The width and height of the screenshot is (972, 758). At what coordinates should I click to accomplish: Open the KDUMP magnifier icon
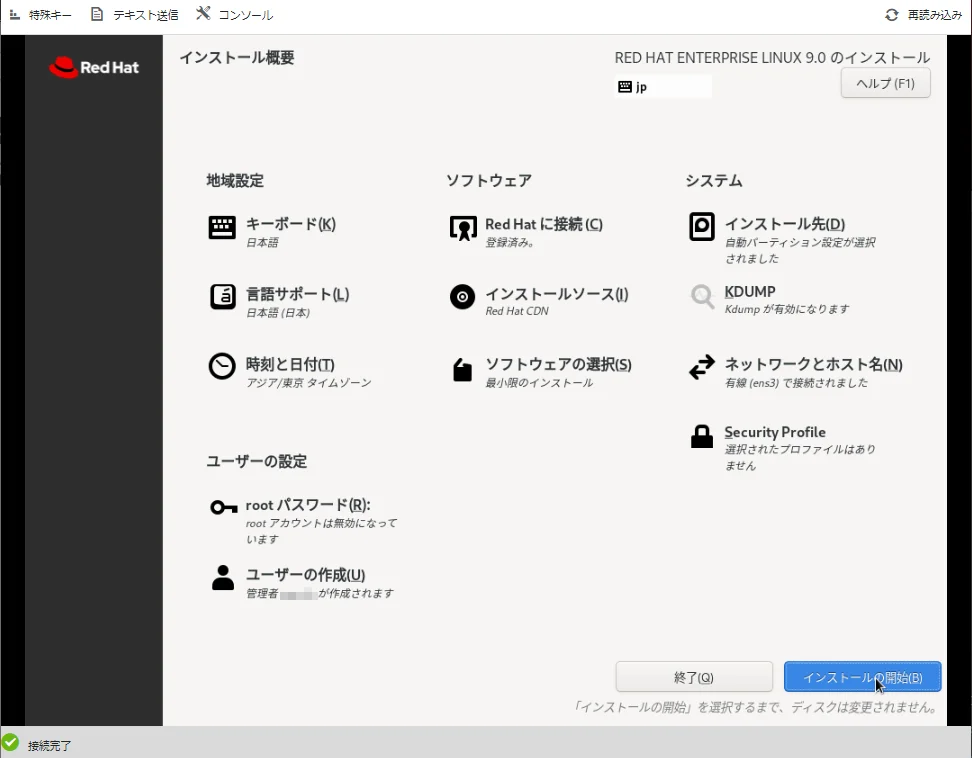click(702, 296)
